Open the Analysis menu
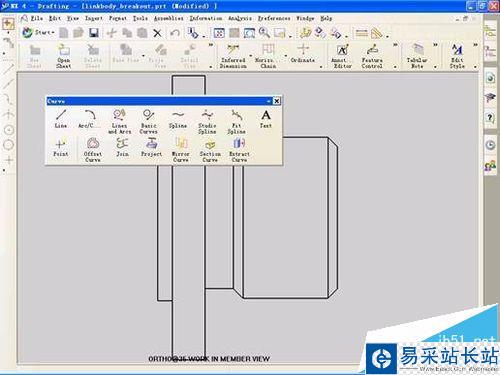Image resolution: width=500 pixels, height=375 pixels. pyautogui.click(x=240, y=18)
